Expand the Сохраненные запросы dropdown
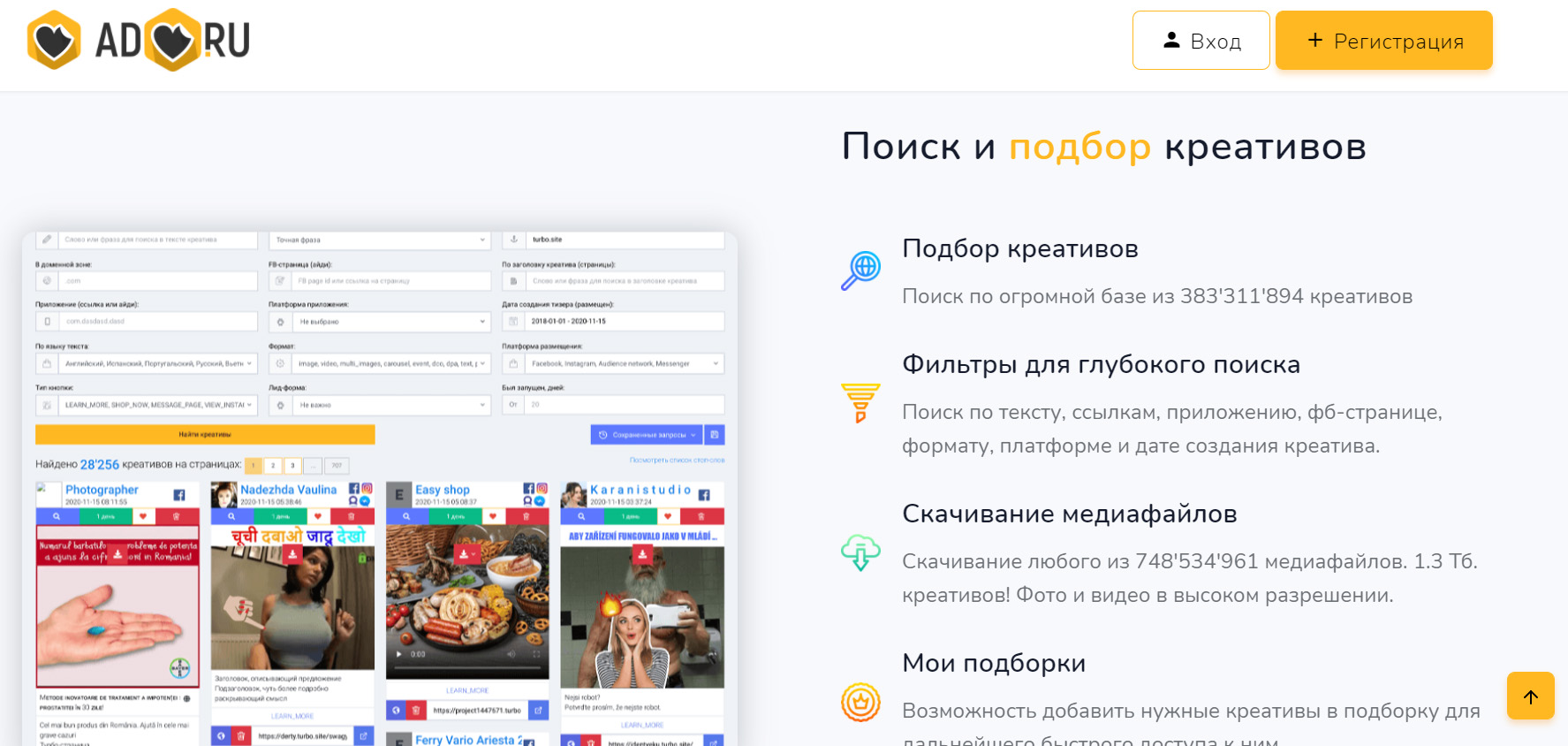1568x746 pixels. point(647,435)
